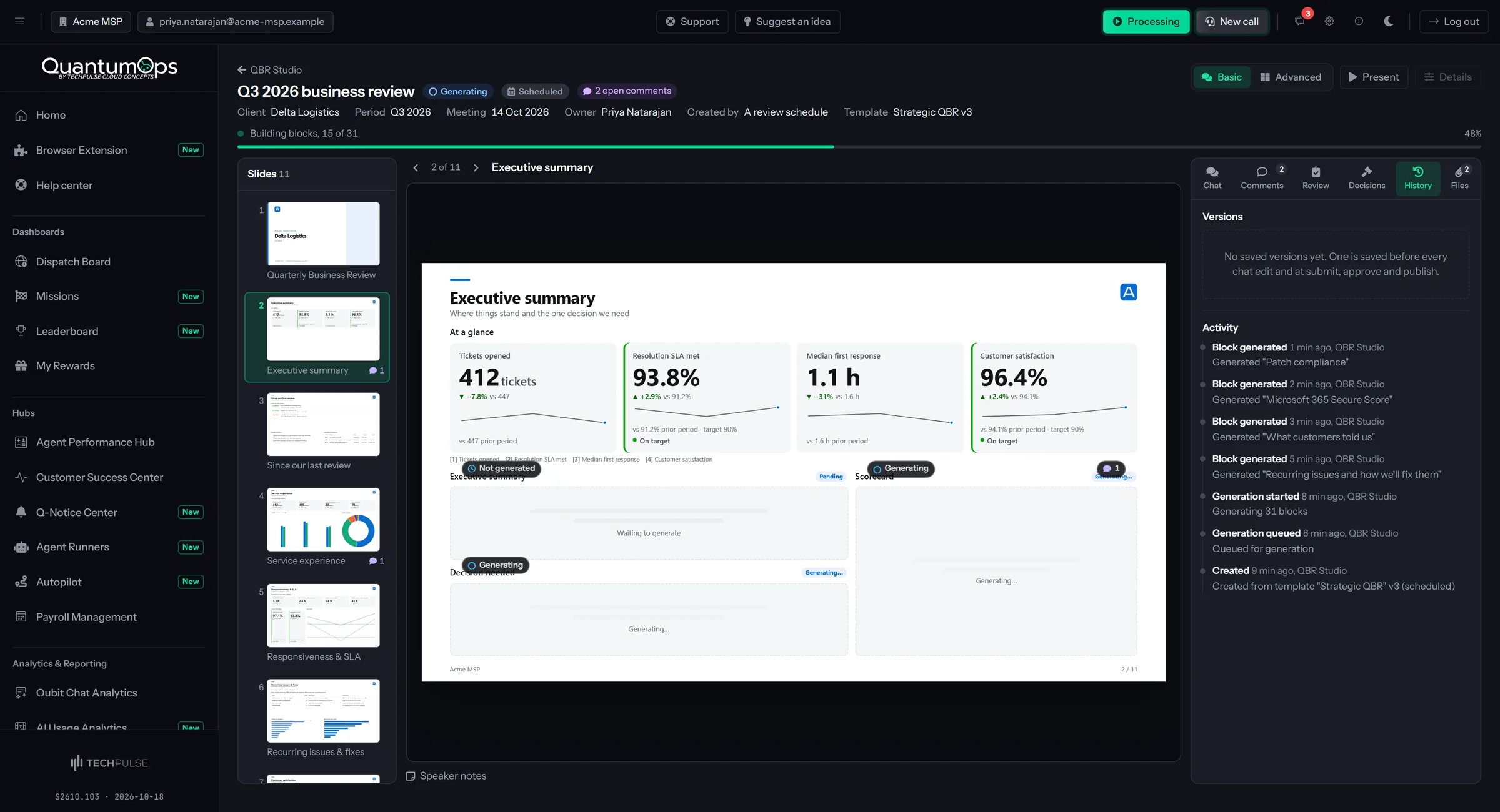Click Suggest an idea
Image resolution: width=1500 pixels, height=812 pixels.
tap(787, 21)
